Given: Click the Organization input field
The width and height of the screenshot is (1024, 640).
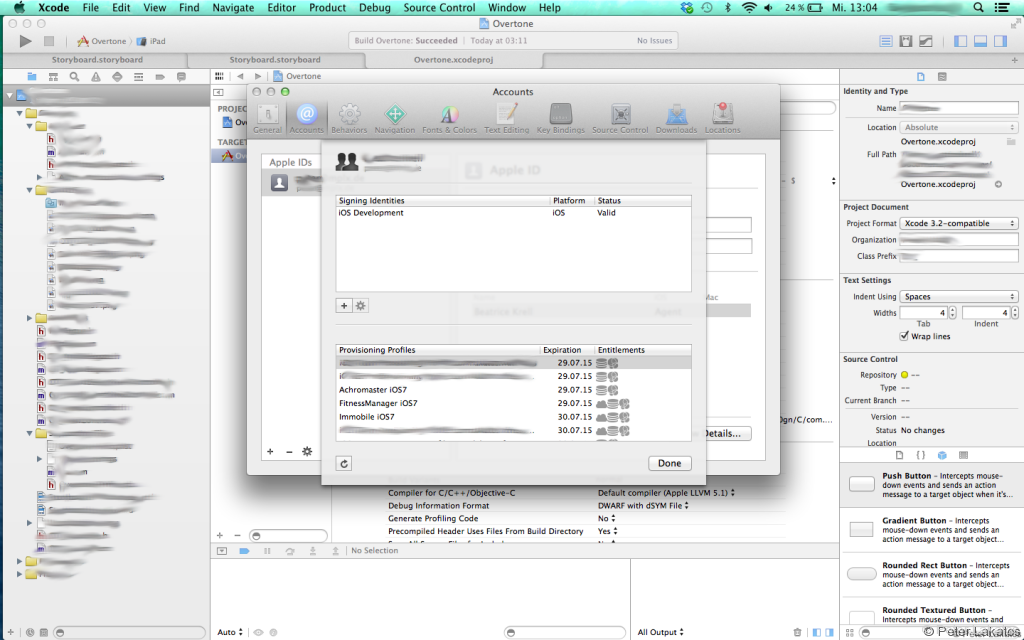Looking at the screenshot, I should (x=959, y=240).
